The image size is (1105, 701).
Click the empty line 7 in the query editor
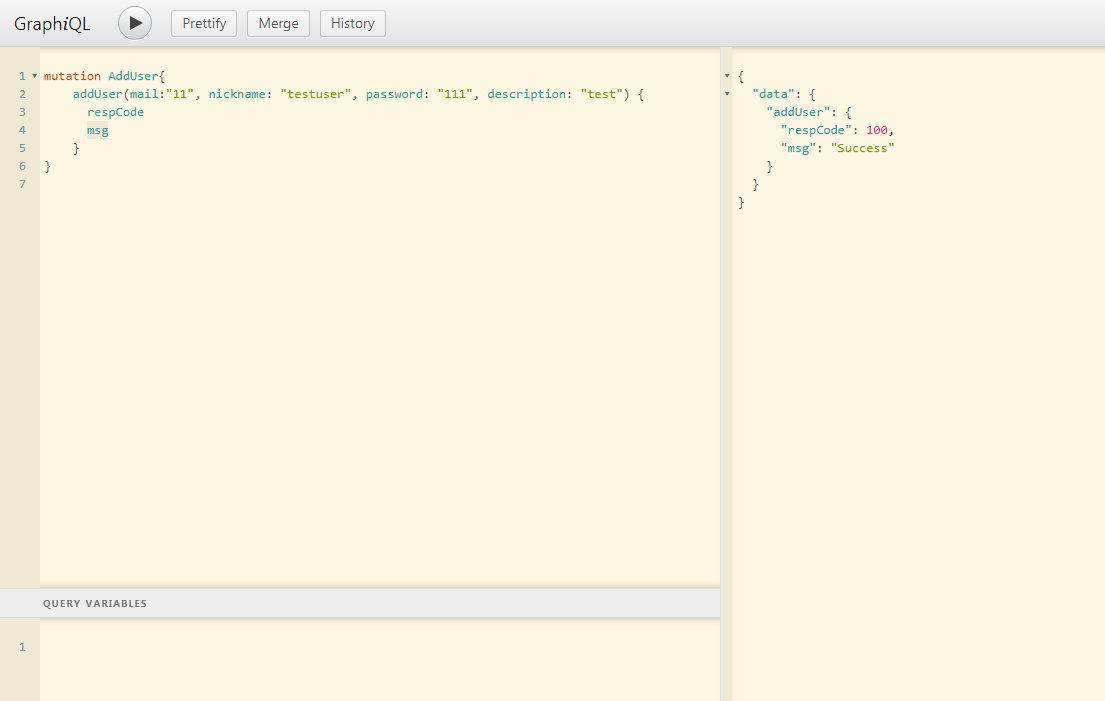pos(380,184)
